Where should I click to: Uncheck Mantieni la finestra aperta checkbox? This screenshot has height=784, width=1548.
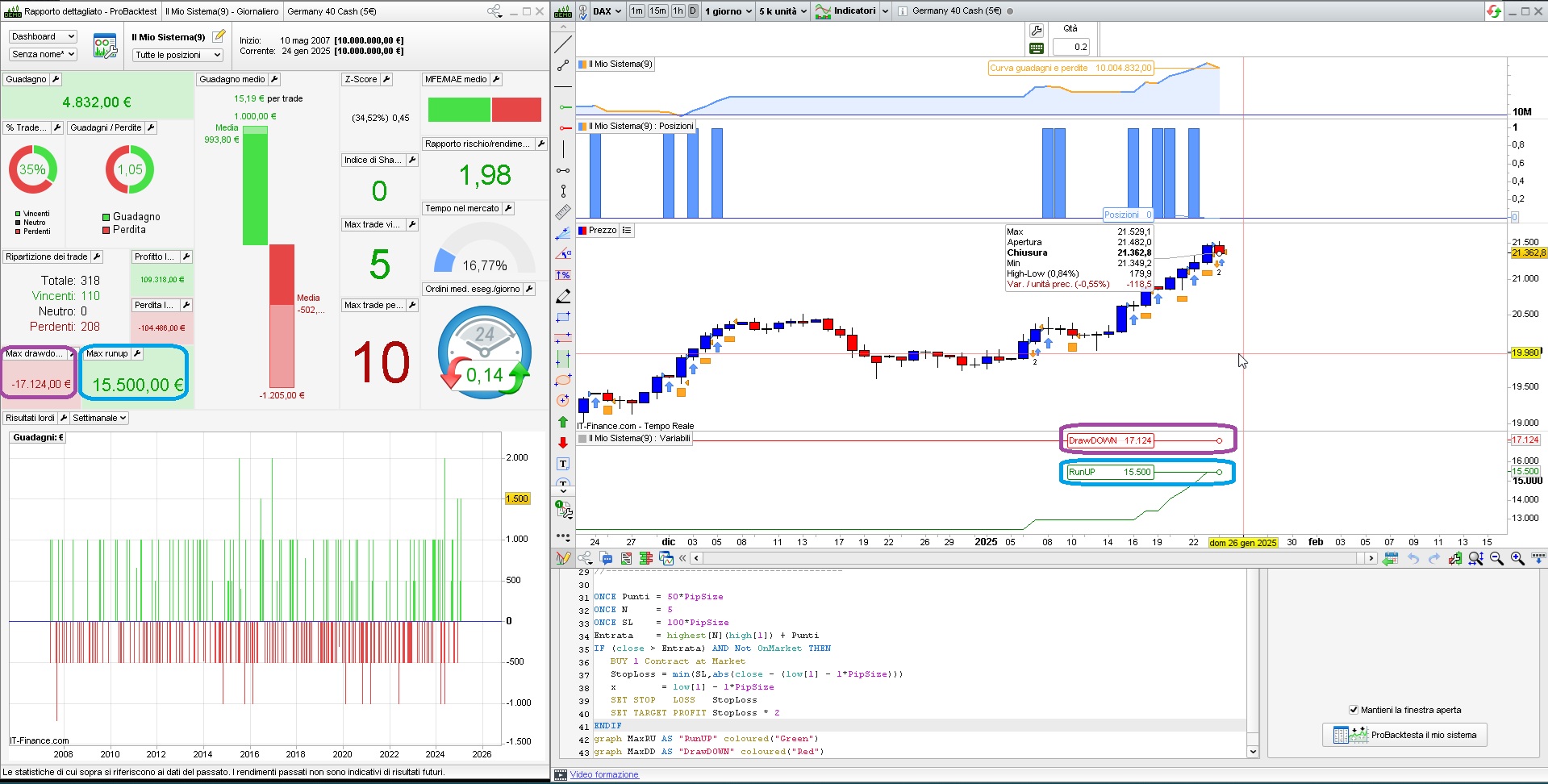[x=1354, y=710]
